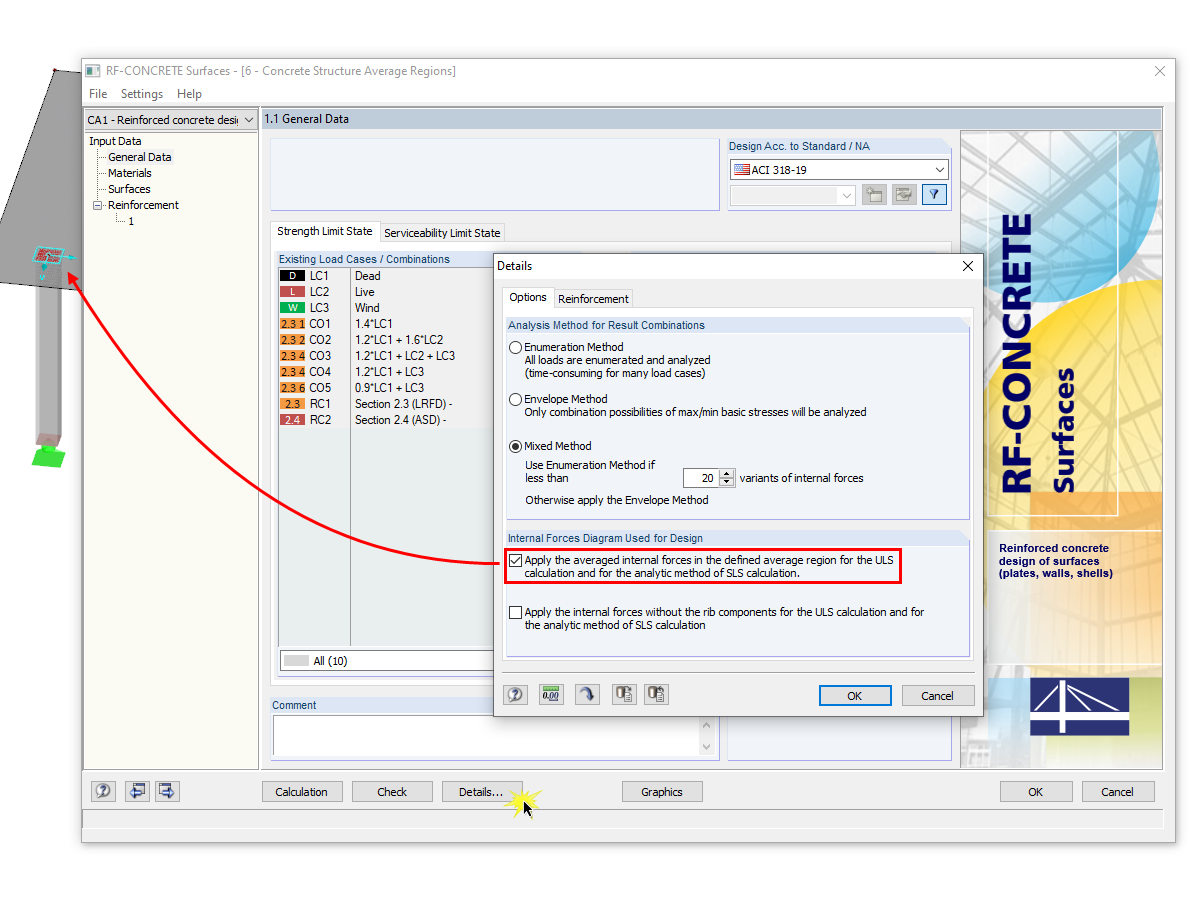This screenshot has width=1200, height=900.
Task: Select combination CO1 1.4*LC1
Action: [386, 324]
